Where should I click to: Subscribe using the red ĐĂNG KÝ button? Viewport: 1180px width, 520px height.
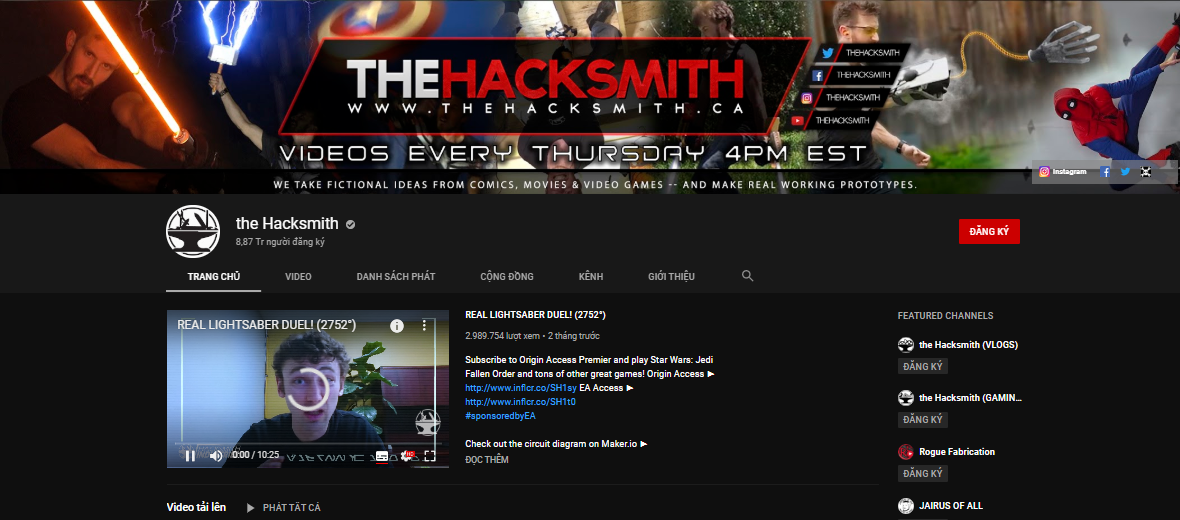(x=989, y=231)
